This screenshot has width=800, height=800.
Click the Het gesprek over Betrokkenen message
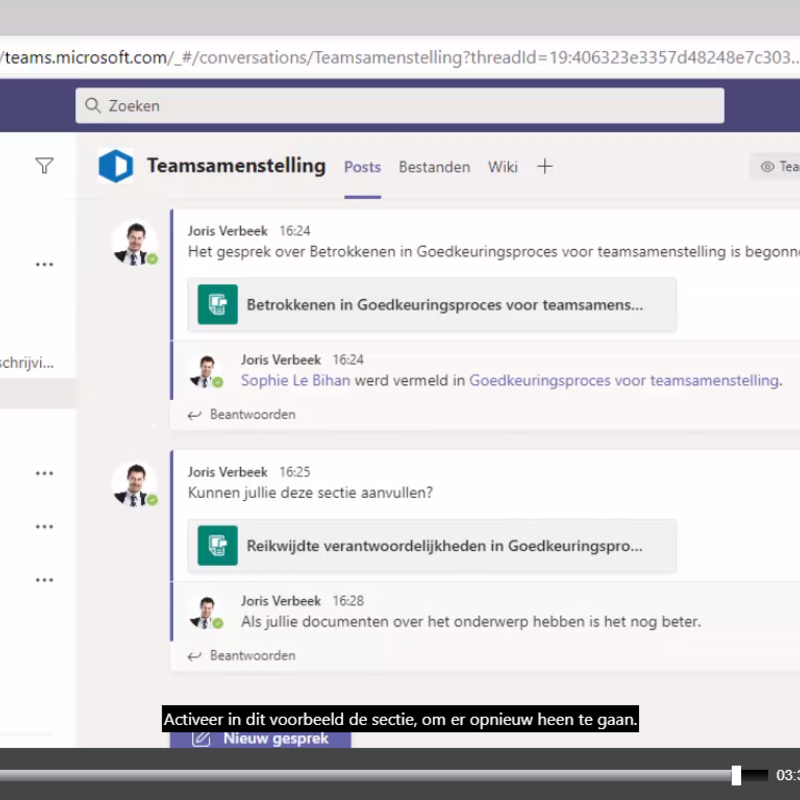pos(494,252)
